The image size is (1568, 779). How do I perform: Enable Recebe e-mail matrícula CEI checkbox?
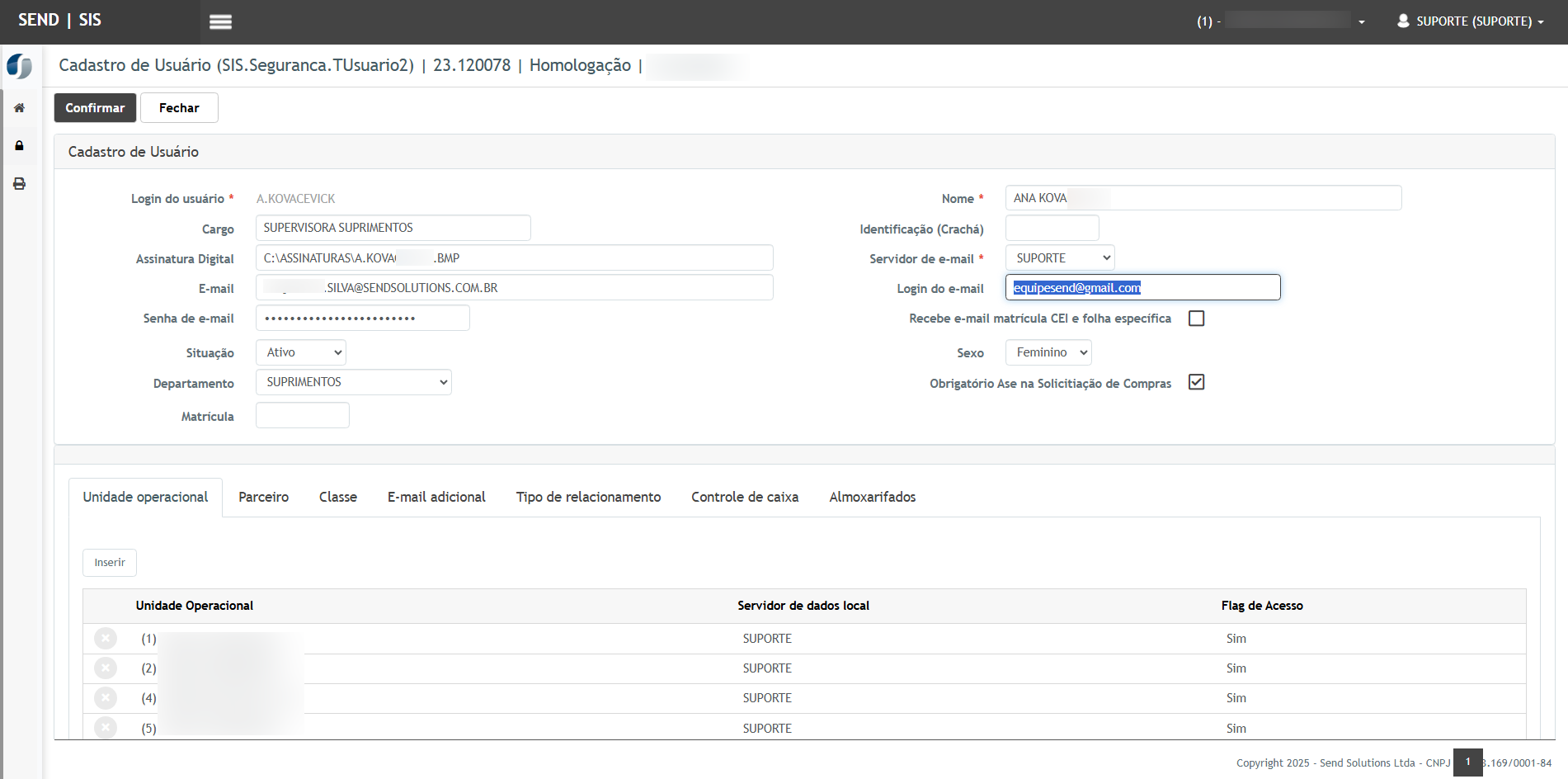coord(1196,319)
